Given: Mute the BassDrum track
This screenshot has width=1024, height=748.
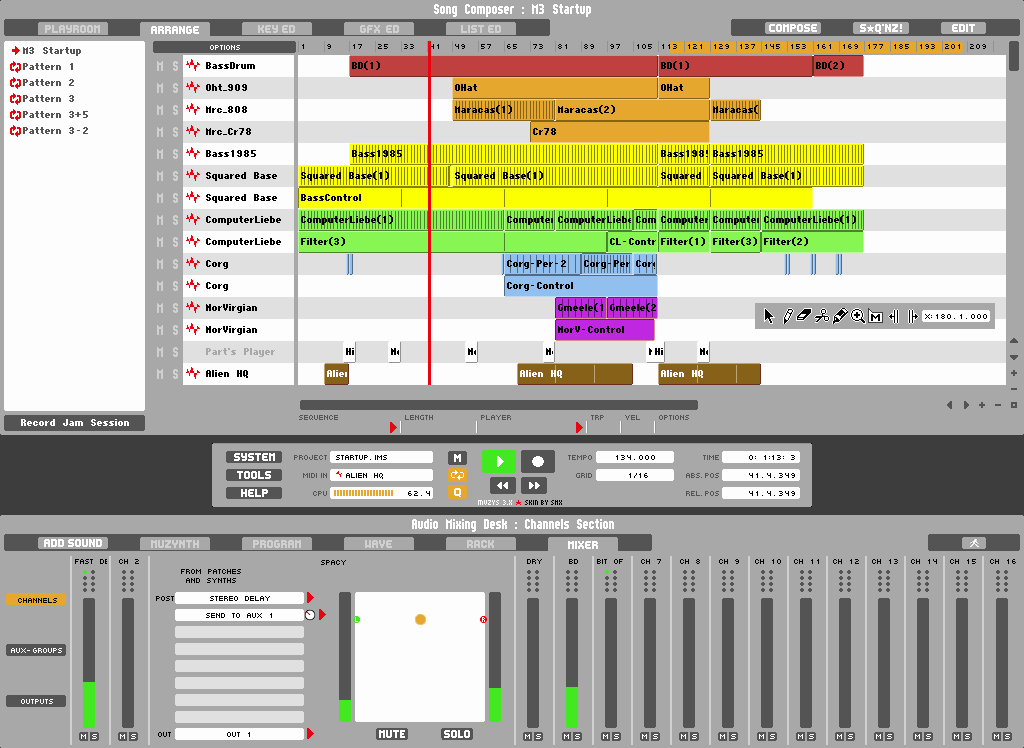Looking at the screenshot, I should pos(160,66).
